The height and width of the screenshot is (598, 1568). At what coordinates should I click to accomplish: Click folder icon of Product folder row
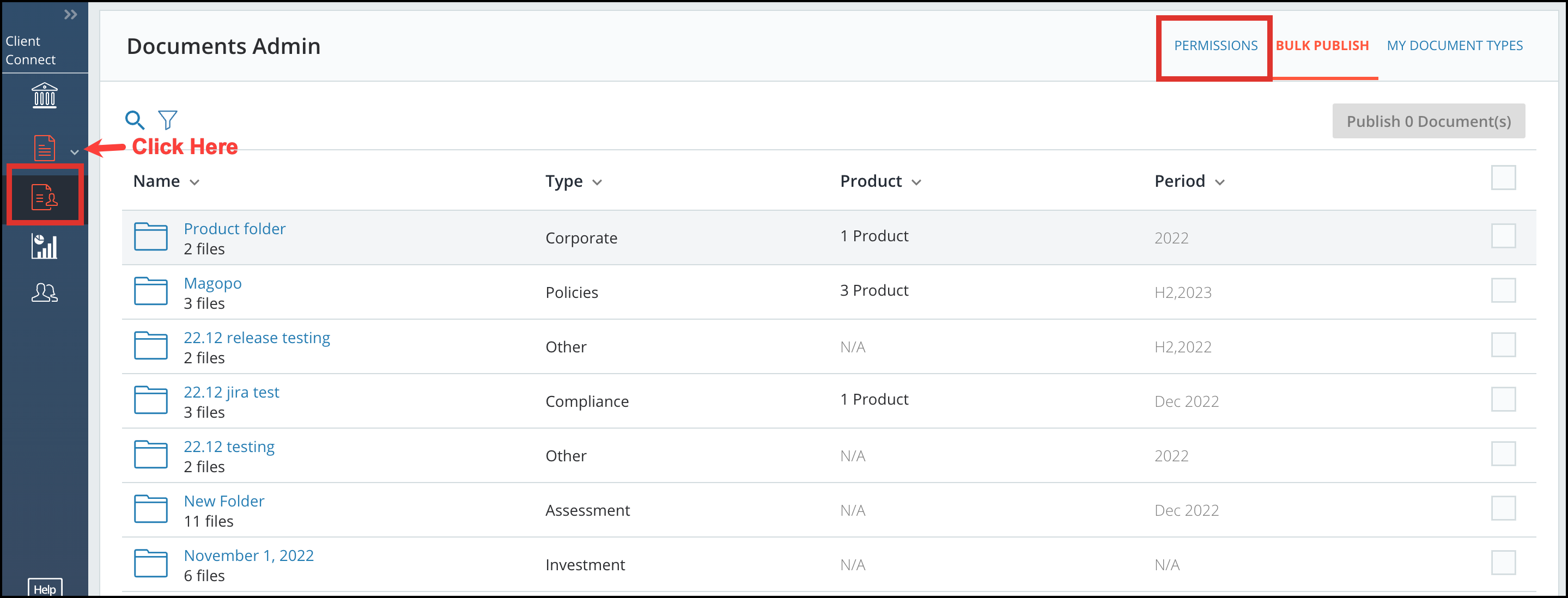(x=151, y=237)
